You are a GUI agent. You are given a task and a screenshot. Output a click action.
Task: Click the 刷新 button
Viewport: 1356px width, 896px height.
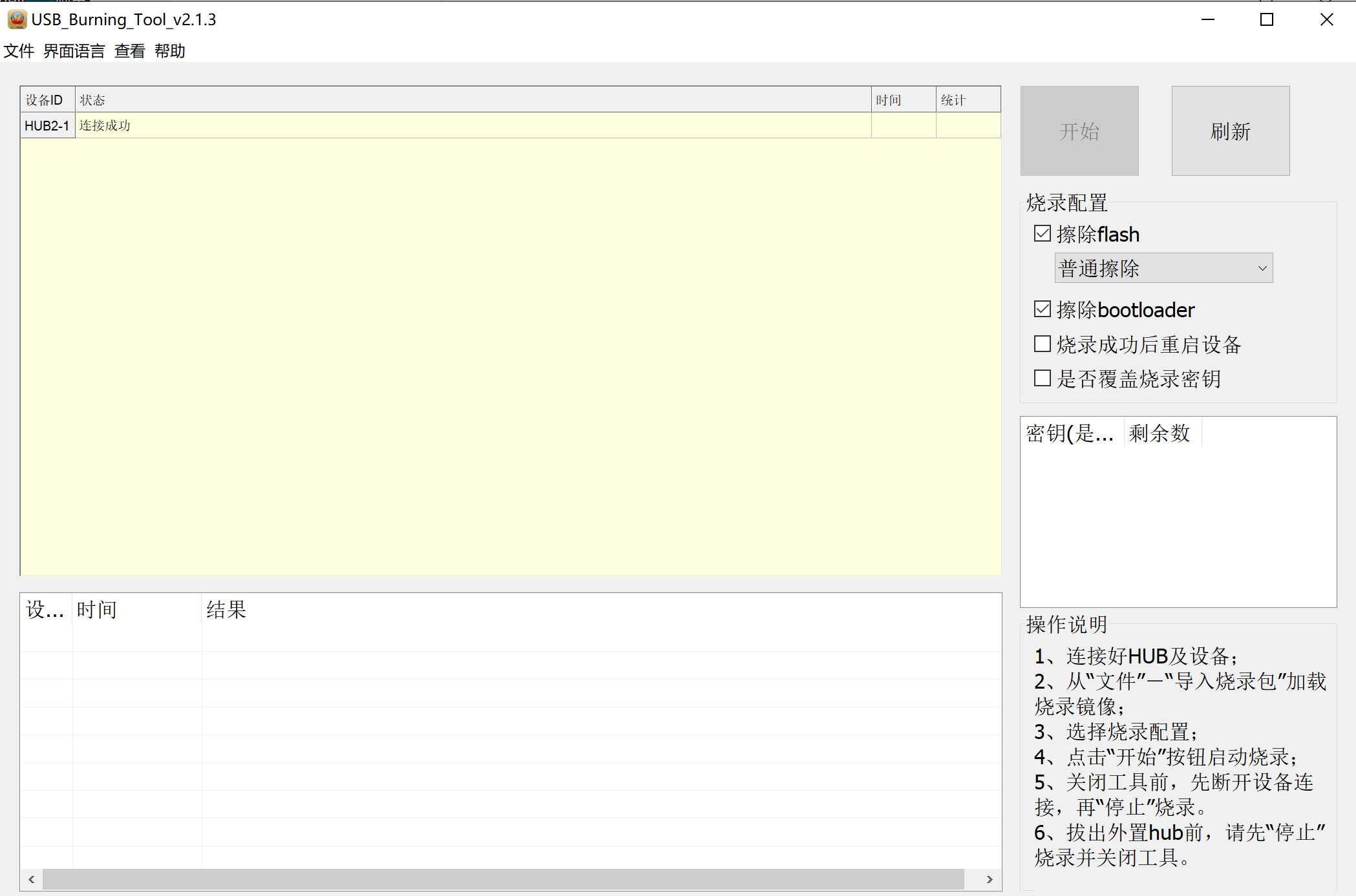click(x=1230, y=131)
